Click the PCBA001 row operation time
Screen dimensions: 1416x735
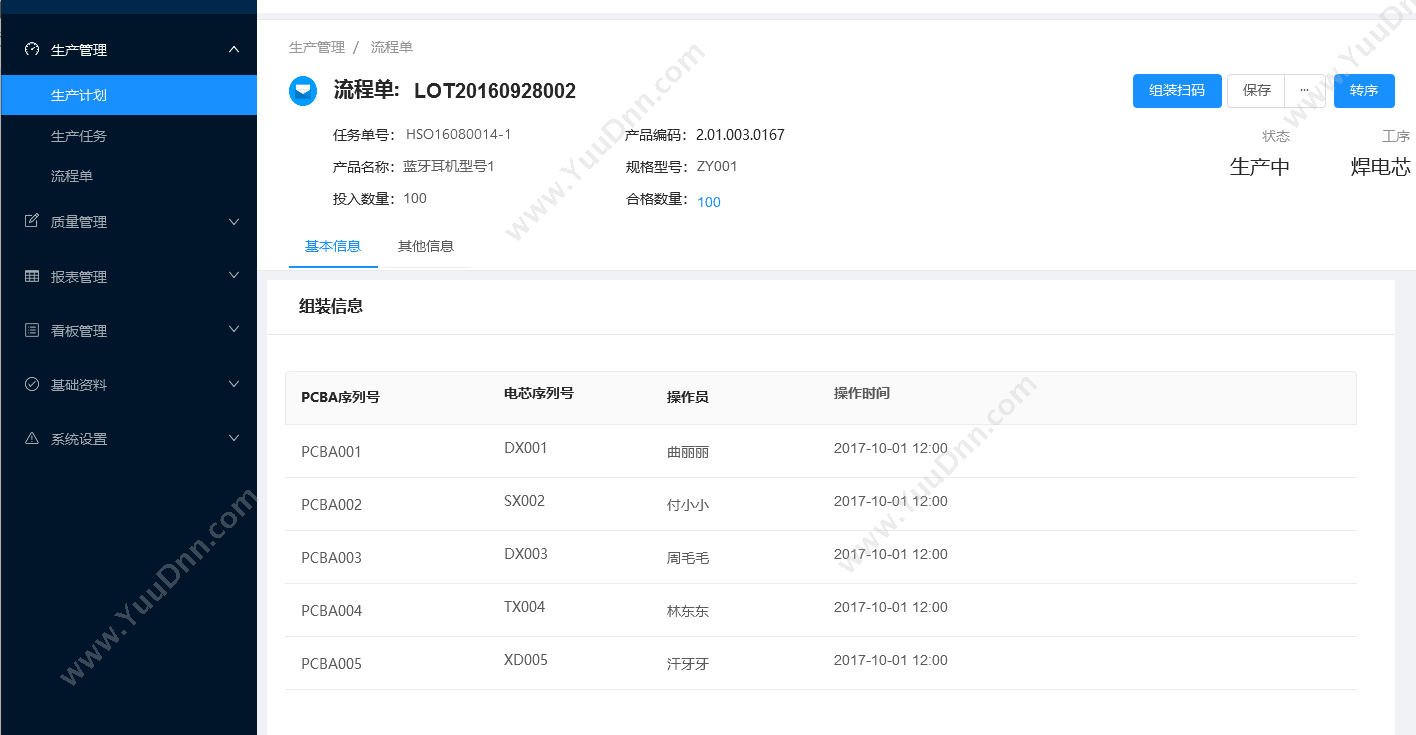pos(891,448)
